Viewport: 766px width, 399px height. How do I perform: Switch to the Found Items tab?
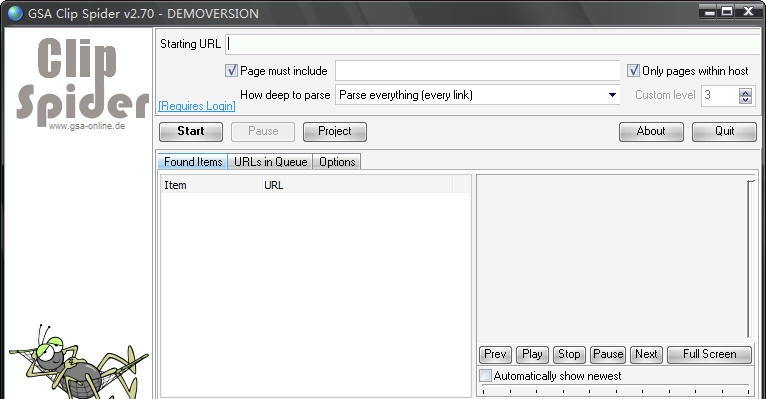193,162
